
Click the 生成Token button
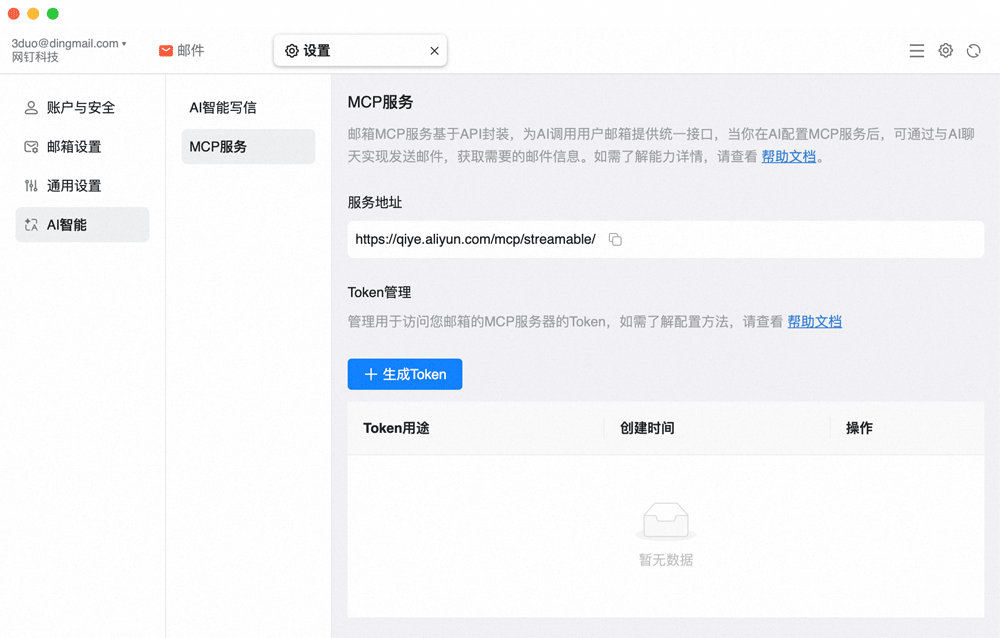405,374
